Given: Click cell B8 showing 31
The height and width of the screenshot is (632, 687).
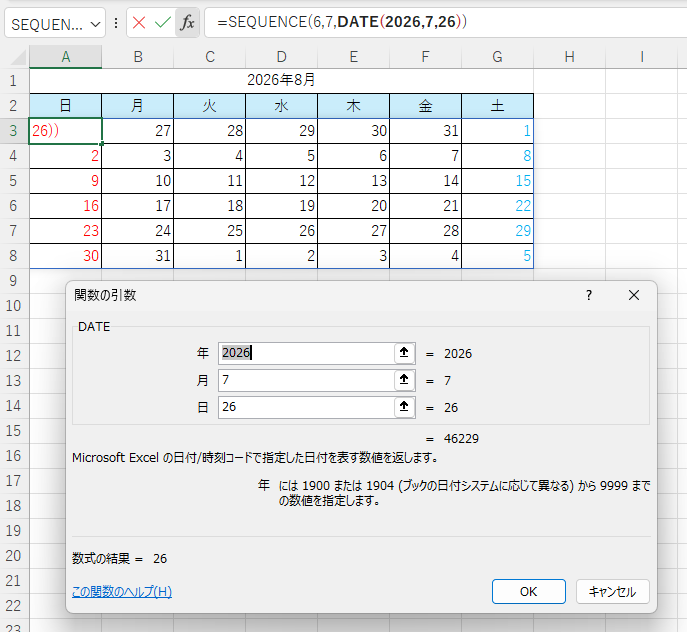Looking at the screenshot, I should 138,256.
